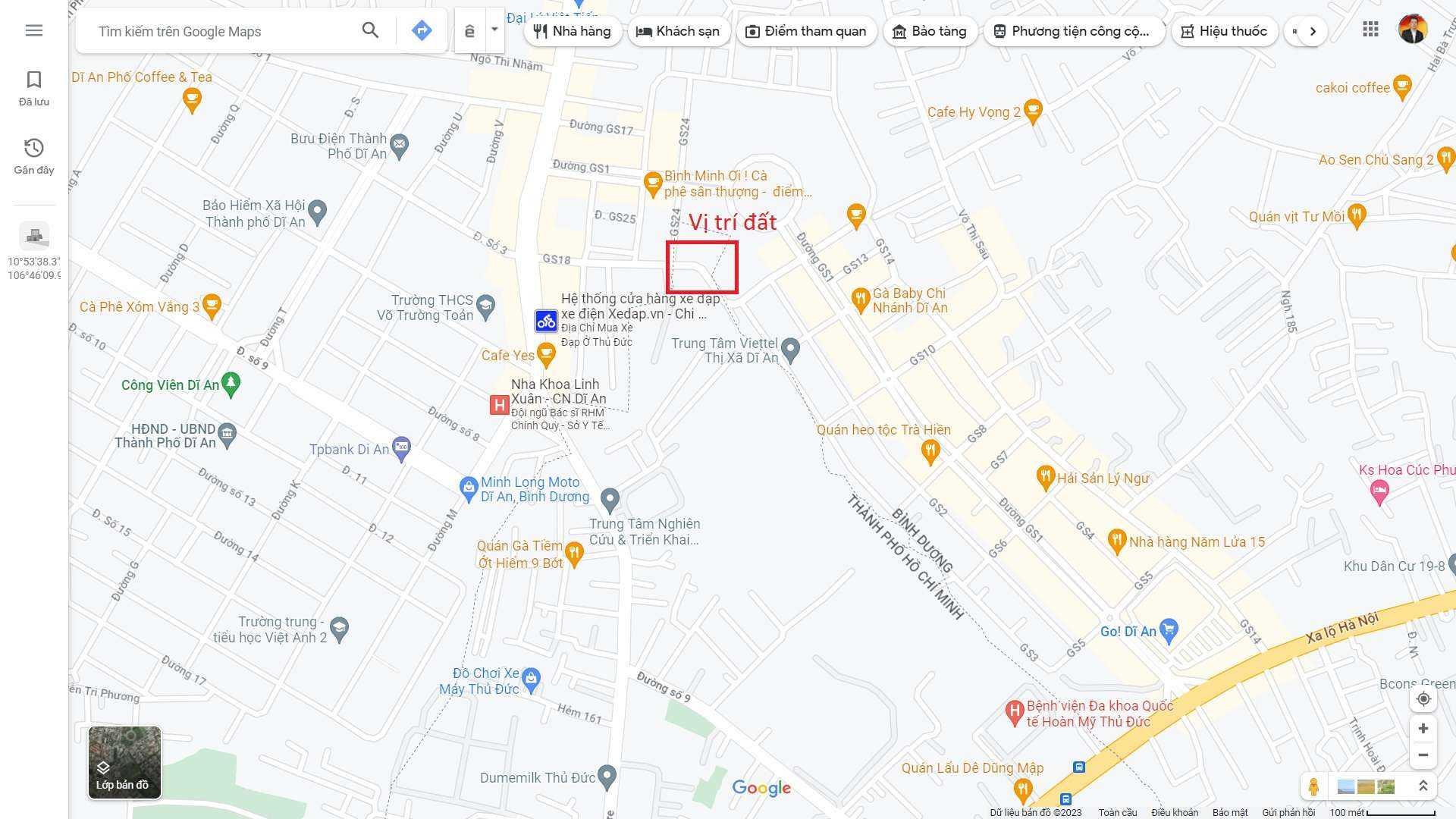The height and width of the screenshot is (819, 1456).
Task: Open Pegman Street View
Action: tap(1313, 786)
